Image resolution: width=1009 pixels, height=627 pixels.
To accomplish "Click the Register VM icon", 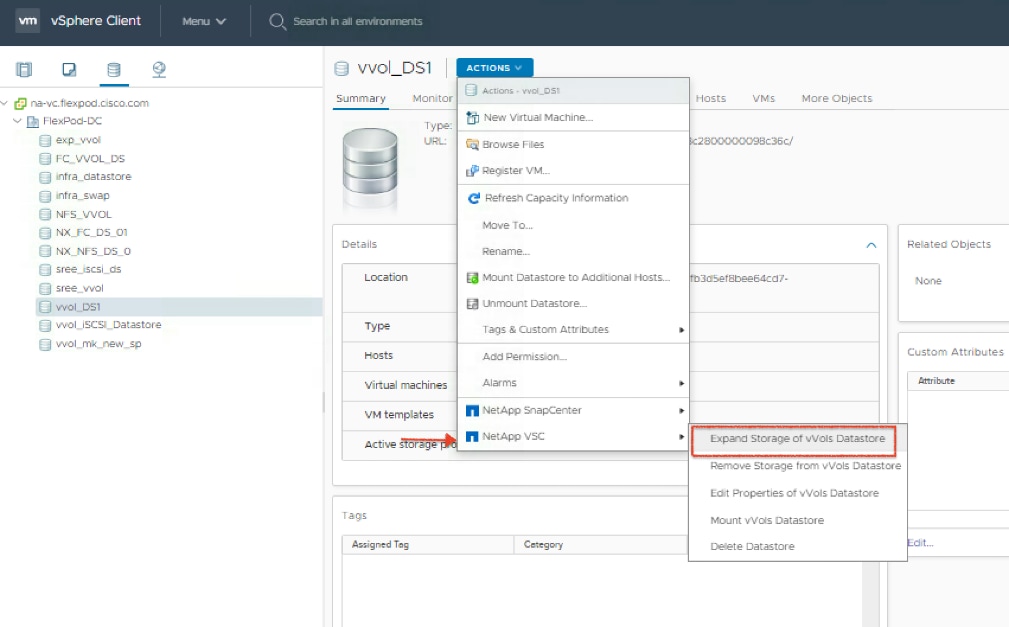I will (472, 171).
